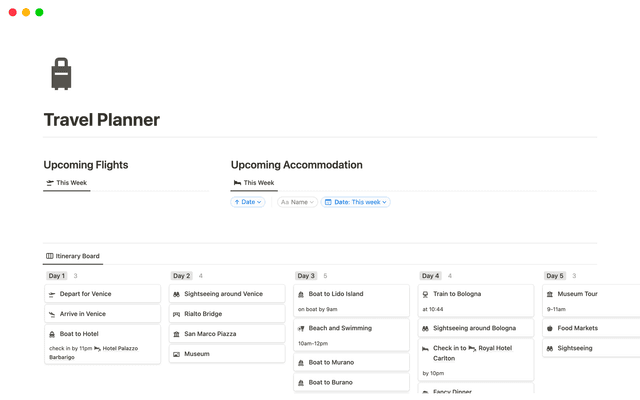Viewport: 640px width, 400px height.
Task: Click the museum icon on Museum Tour card
Action: tap(550, 294)
